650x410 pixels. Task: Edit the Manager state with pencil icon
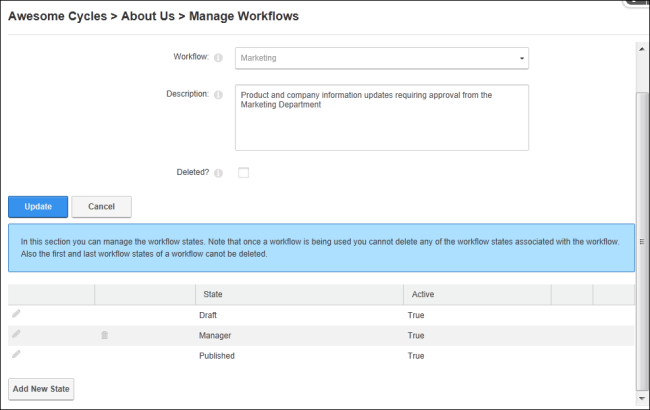16,334
